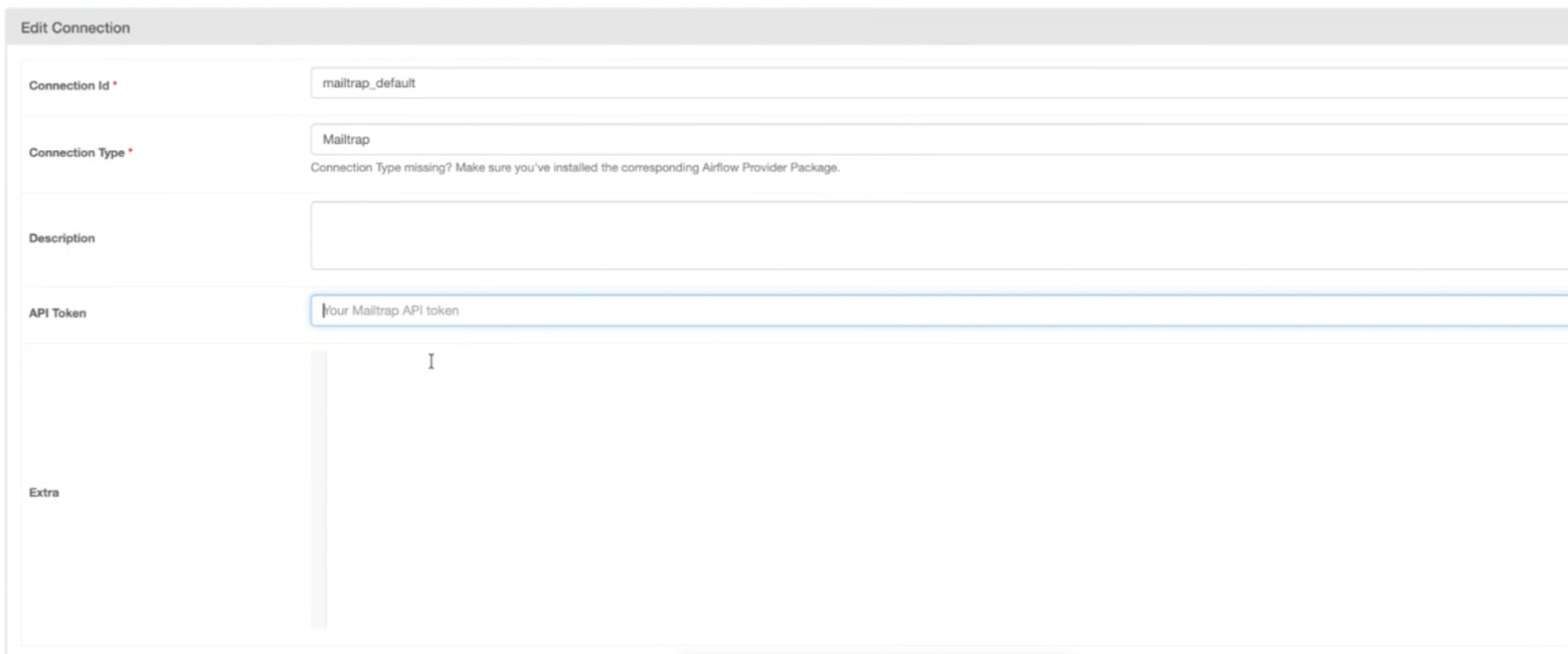Image resolution: width=1568 pixels, height=654 pixels.
Task: Click 'Airflow Provider Package' in the hint
Action: pyautogui.click(x=770, y=168)
